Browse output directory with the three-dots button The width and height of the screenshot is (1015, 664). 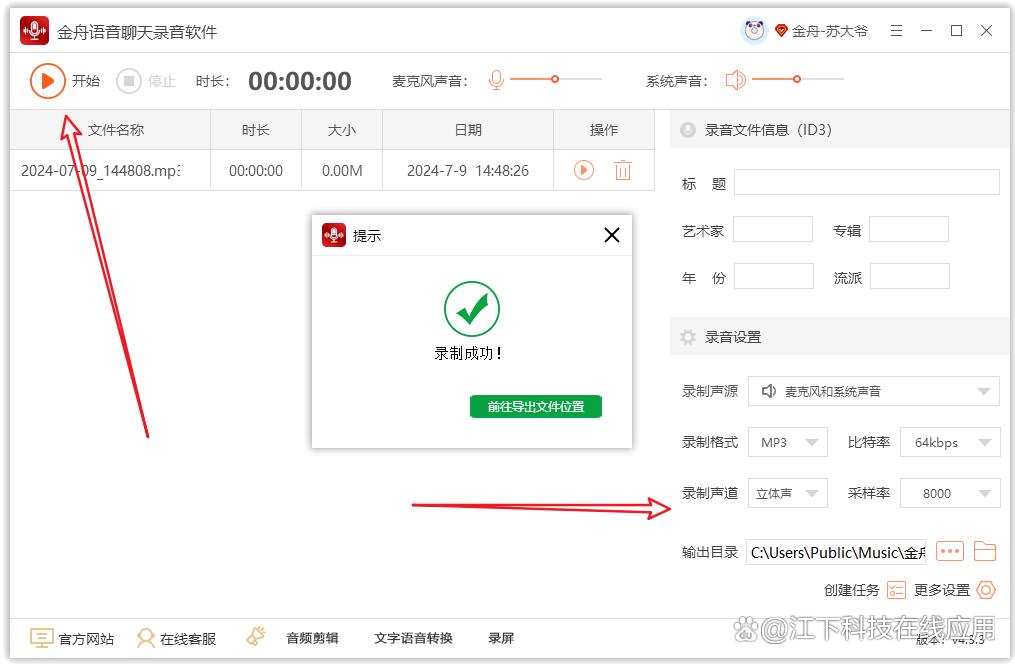[x=949, y=552]
